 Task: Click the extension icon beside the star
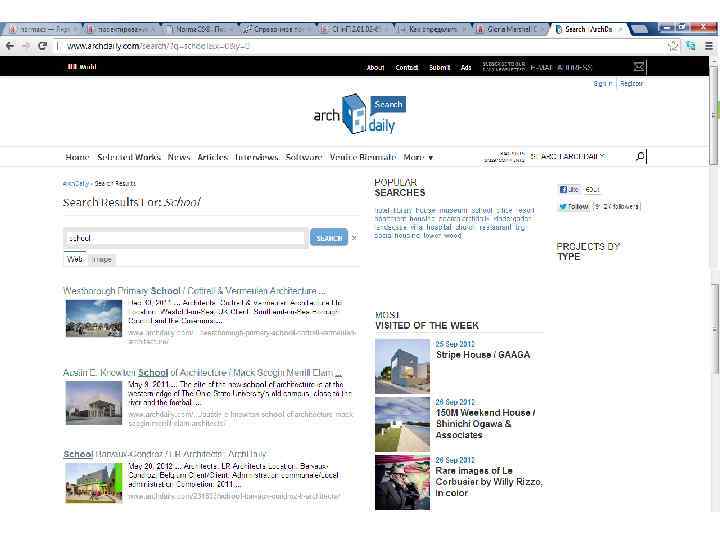tap(691, 46)
